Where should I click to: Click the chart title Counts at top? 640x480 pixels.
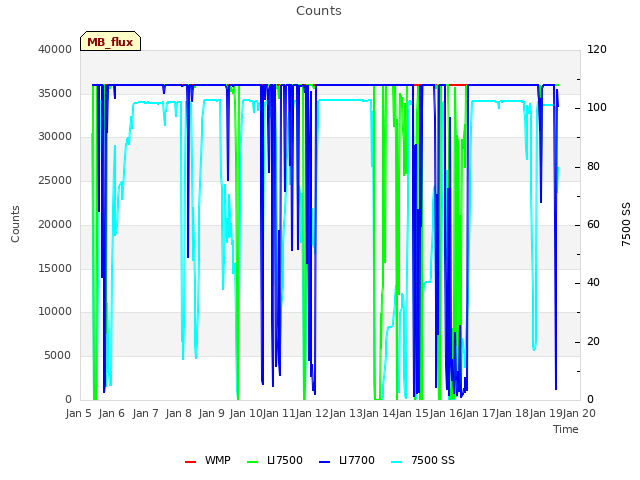point(319,11)
